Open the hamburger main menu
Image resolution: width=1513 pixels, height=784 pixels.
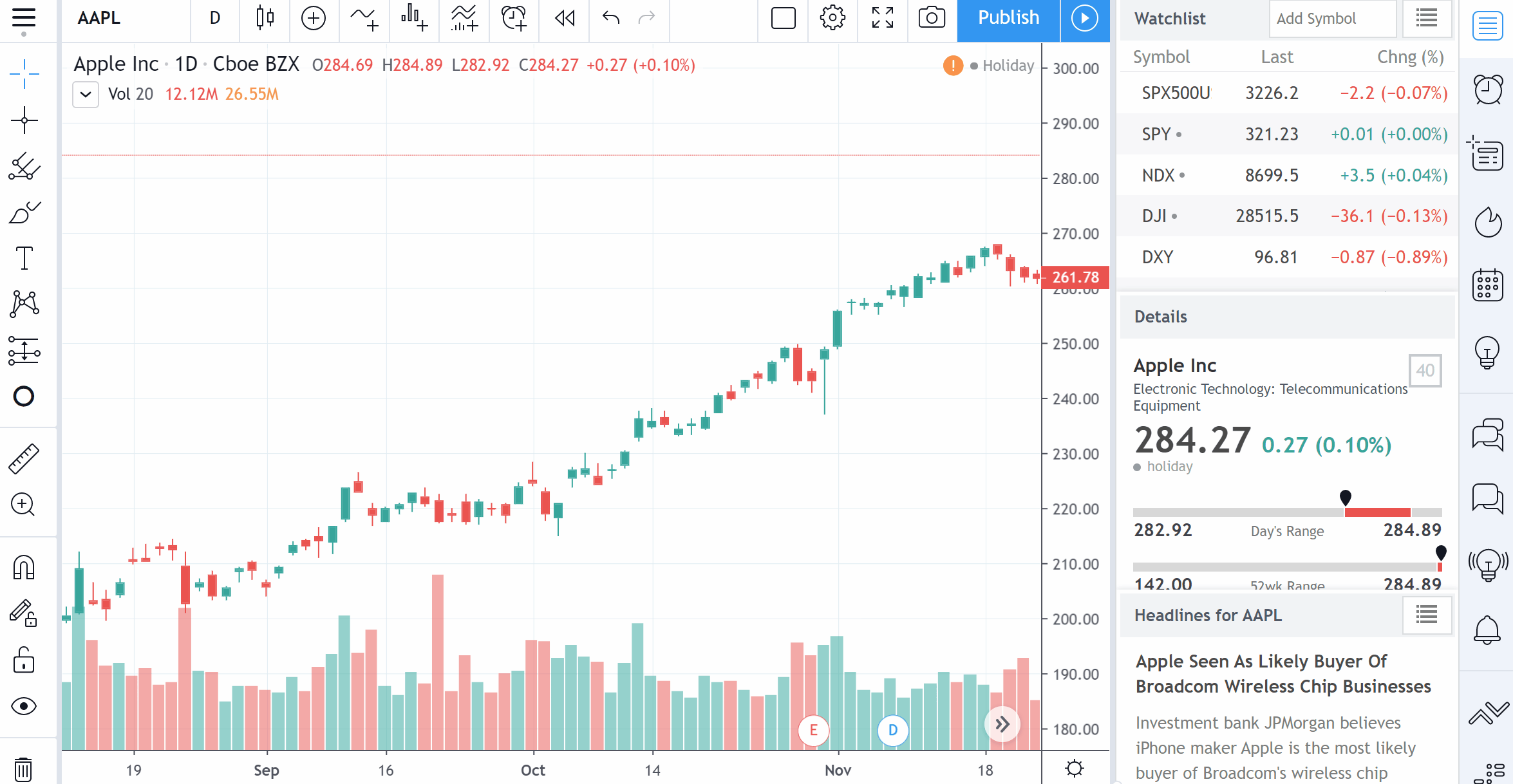24,18
